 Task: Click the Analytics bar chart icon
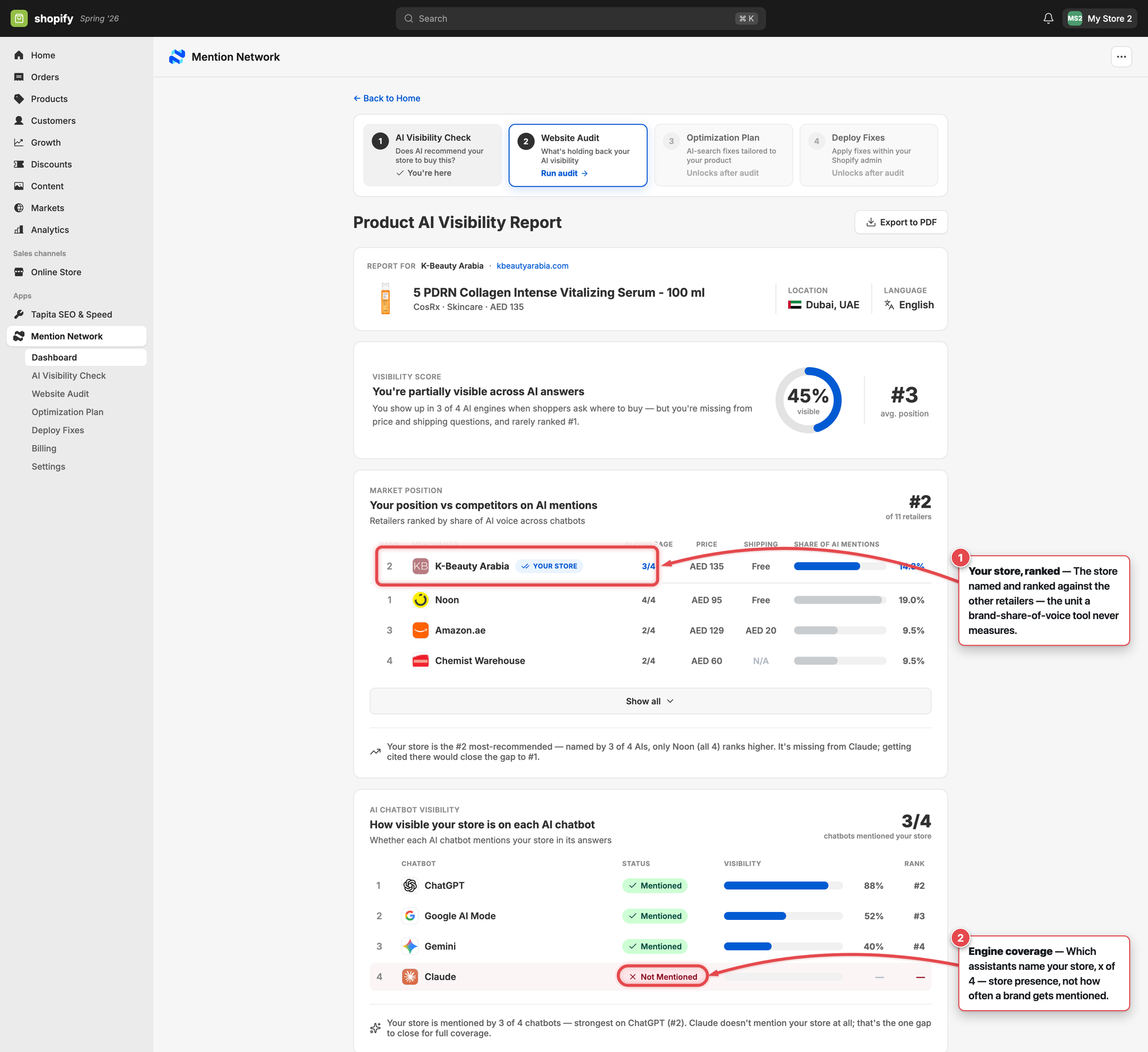[19, 230]
